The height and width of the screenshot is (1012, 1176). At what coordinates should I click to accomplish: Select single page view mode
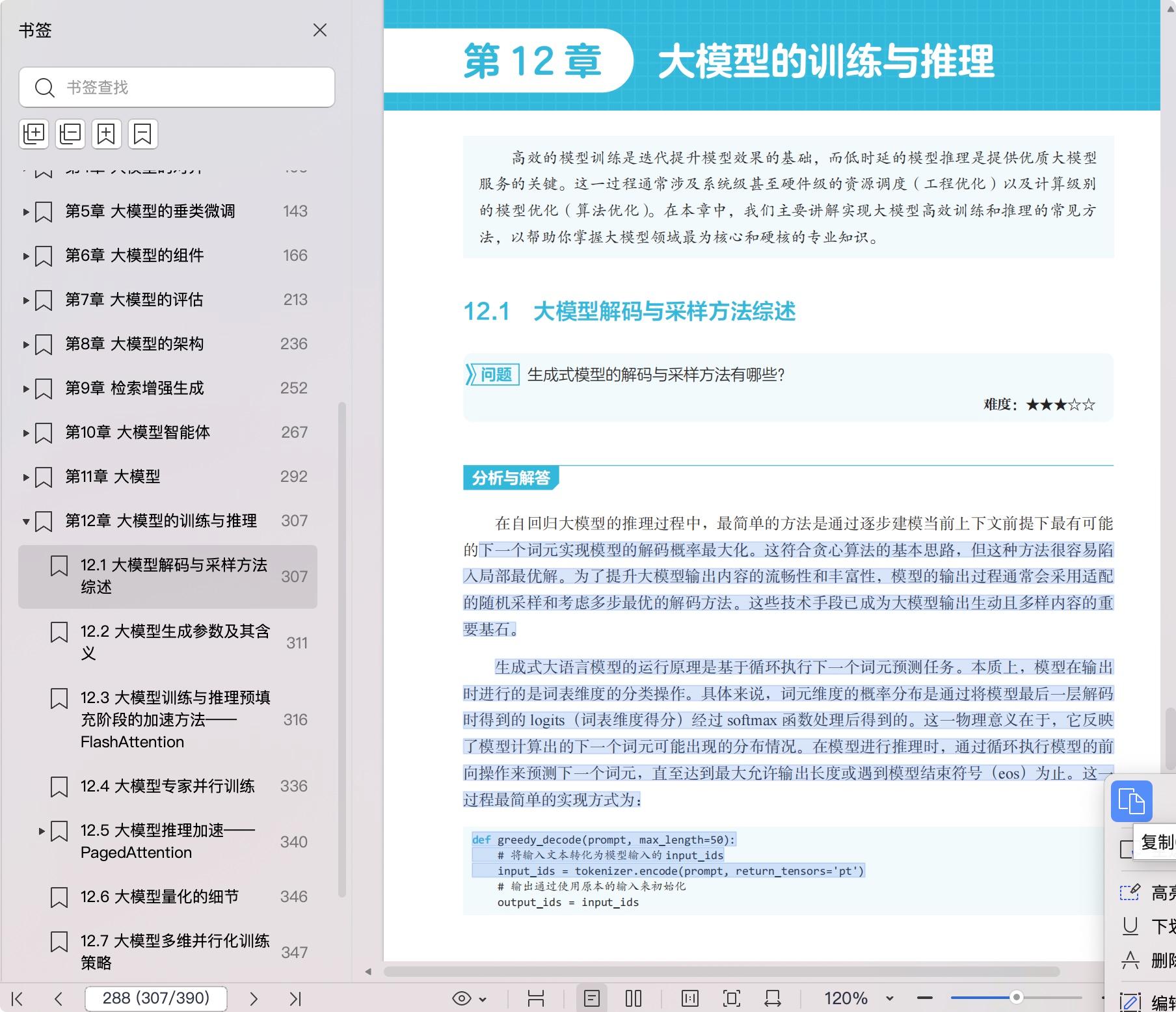tap(592, 998)
